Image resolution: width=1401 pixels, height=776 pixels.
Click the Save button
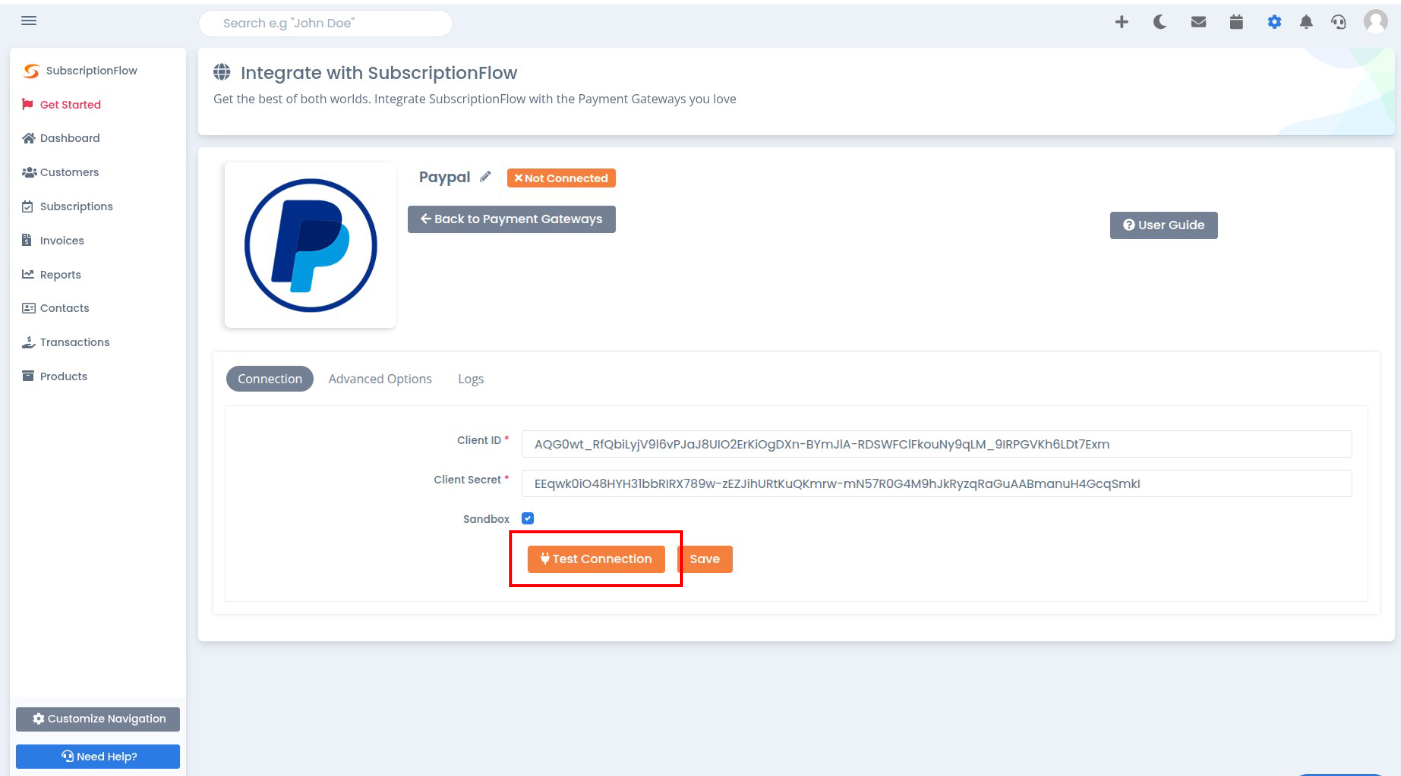point(705,559)
